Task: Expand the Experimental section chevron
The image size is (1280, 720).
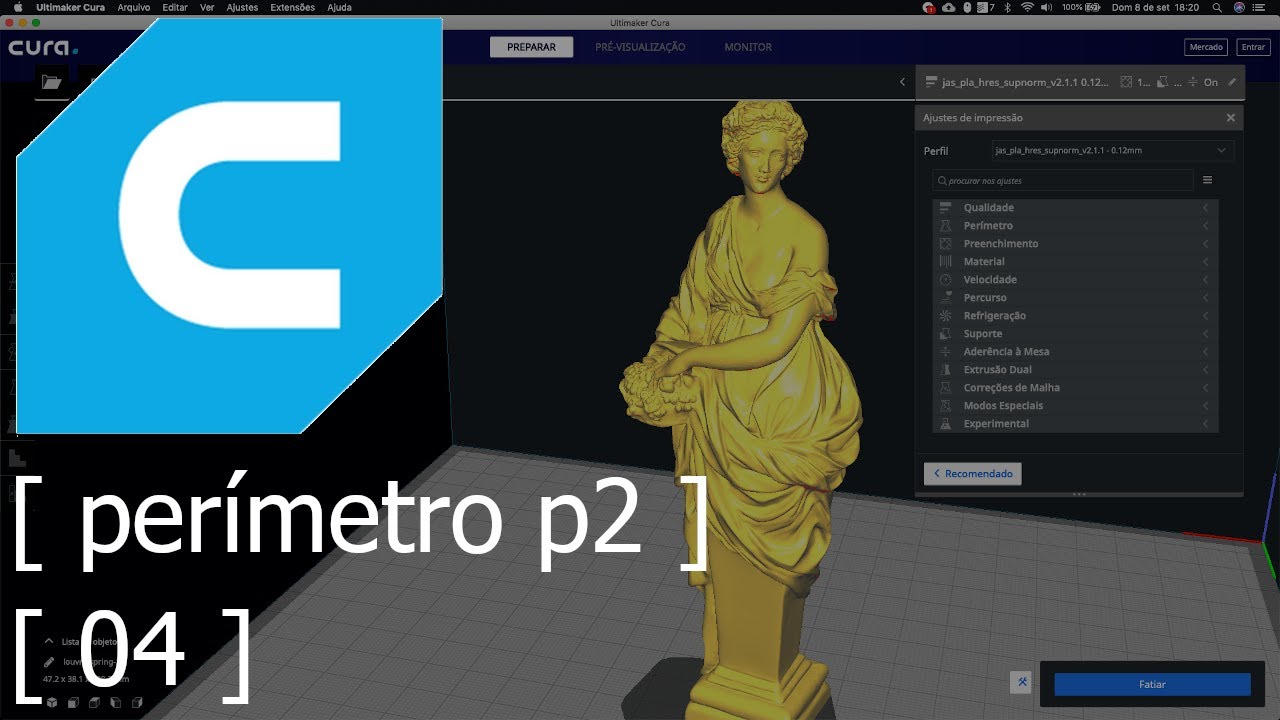Action: point(1206,424)
